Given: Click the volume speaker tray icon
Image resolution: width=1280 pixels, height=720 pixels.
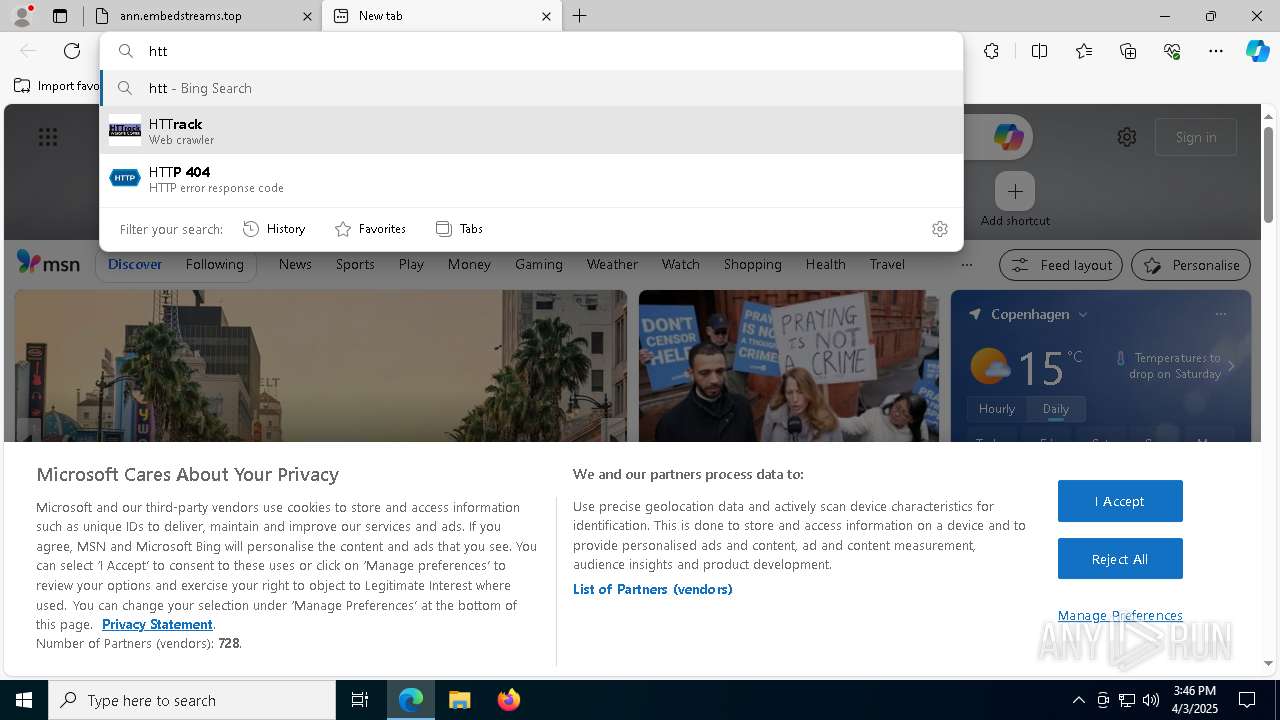Looking at the screenshot, I should pos(1150,700).
